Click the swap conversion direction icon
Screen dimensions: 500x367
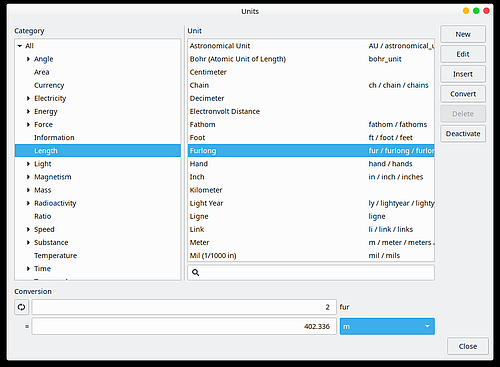tap(21, 307)
